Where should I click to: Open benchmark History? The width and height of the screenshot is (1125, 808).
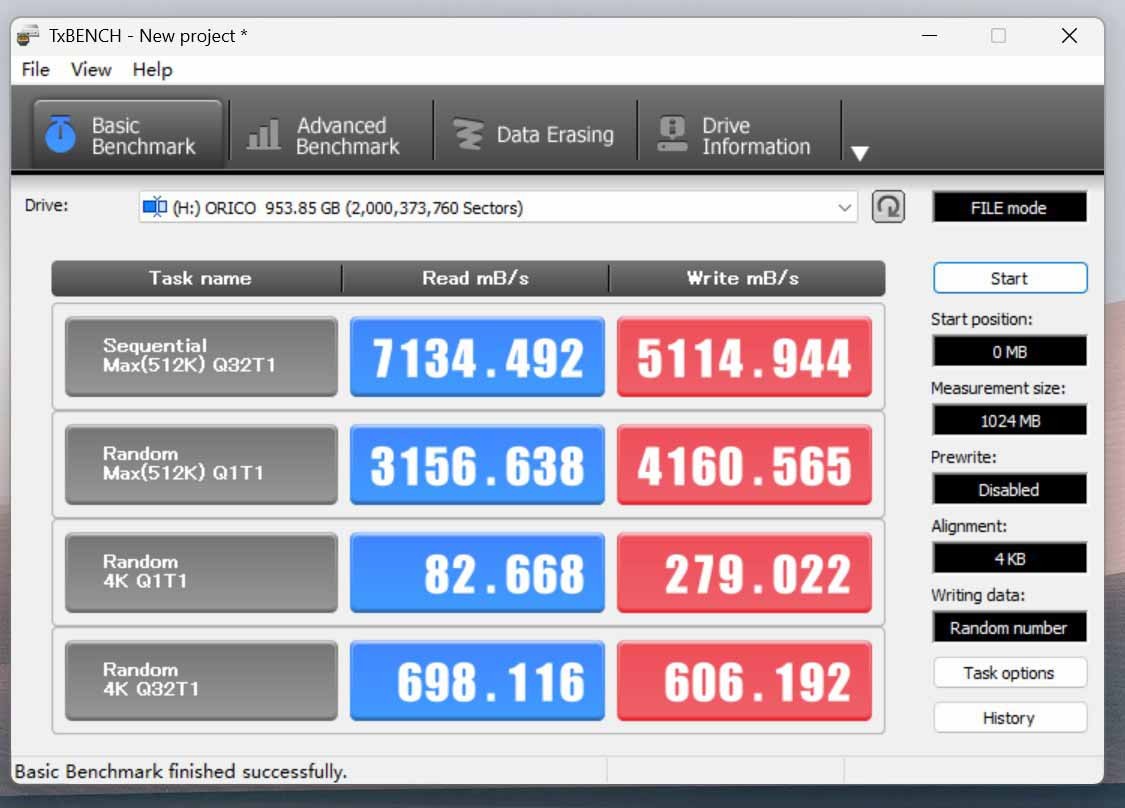click(x=1010, y=718)
